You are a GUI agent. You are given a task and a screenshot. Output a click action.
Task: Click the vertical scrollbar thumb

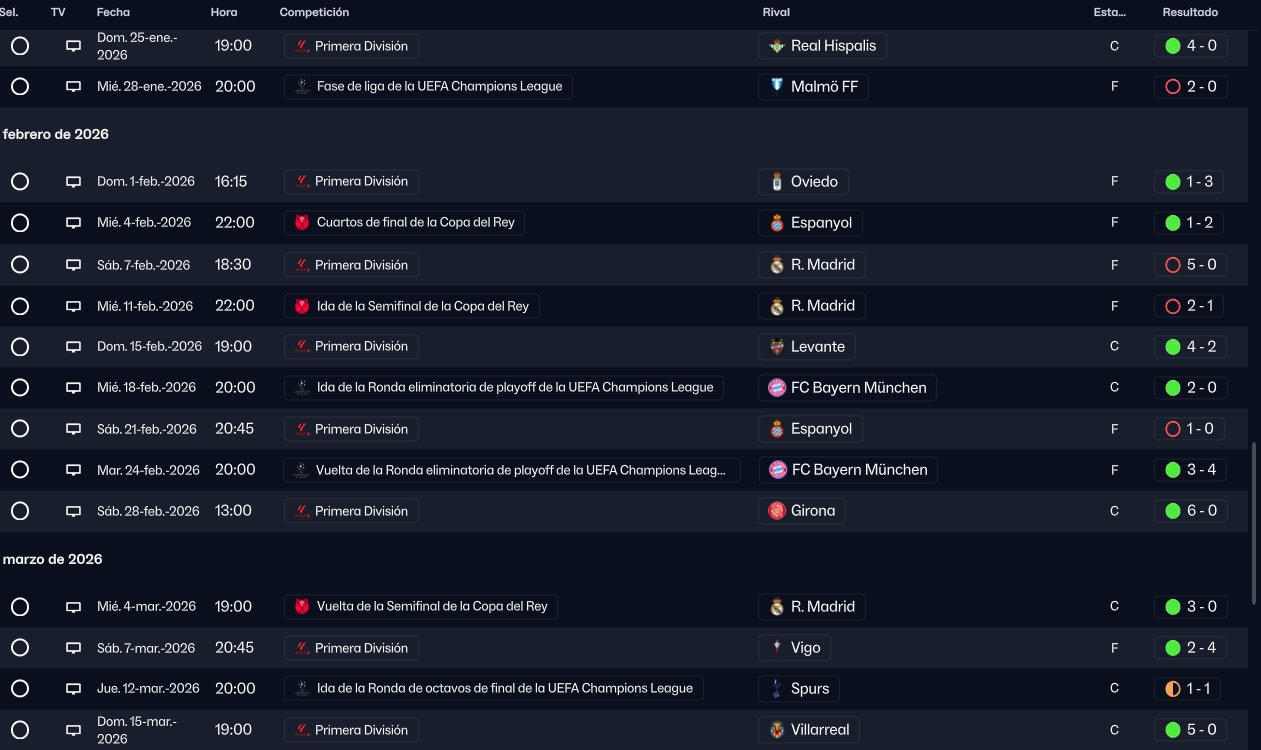(x=1255, y=523)
